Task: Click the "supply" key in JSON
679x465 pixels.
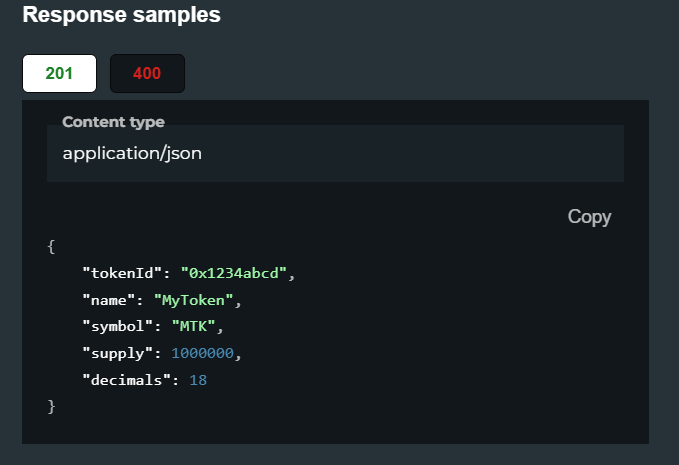Action: (118, 353)
